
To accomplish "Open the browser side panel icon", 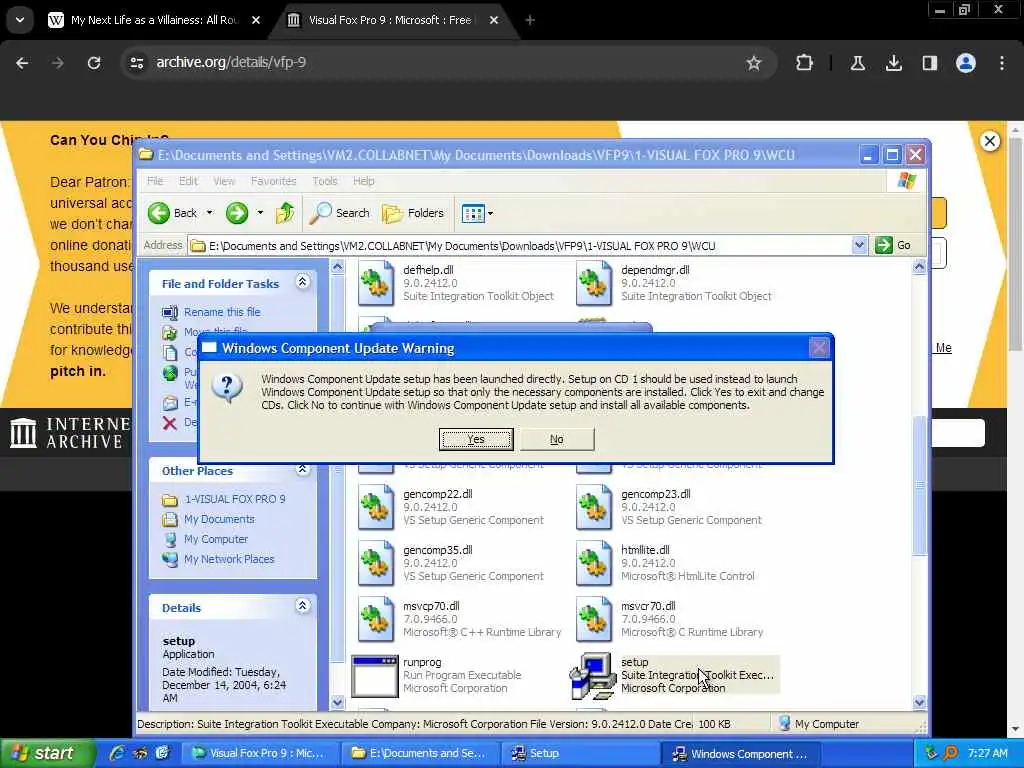I will (x=929, y=63).
